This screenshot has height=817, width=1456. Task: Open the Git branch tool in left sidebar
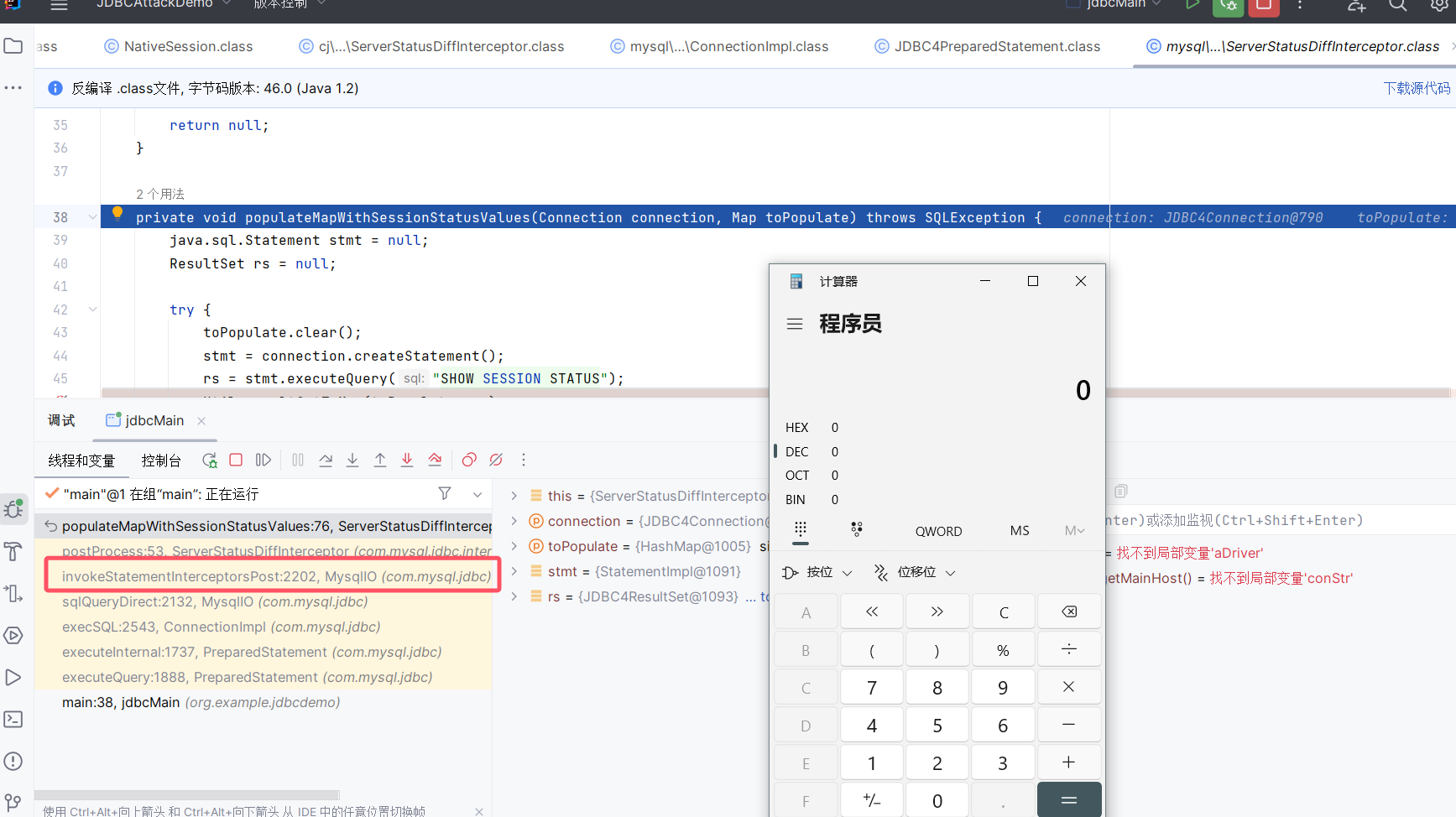pyautogui.click(x=13, y=803)
